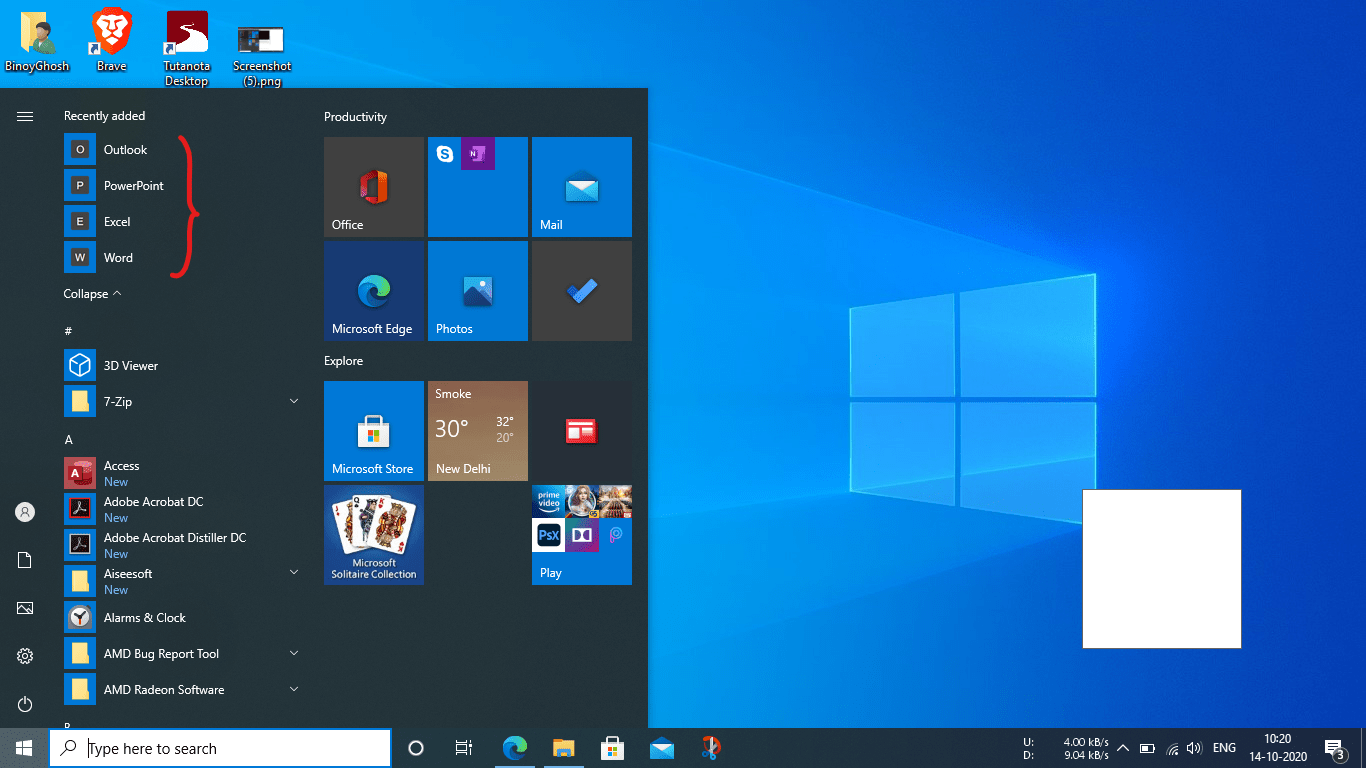
Task: Open the Photos tile
Action: point(478,291)
